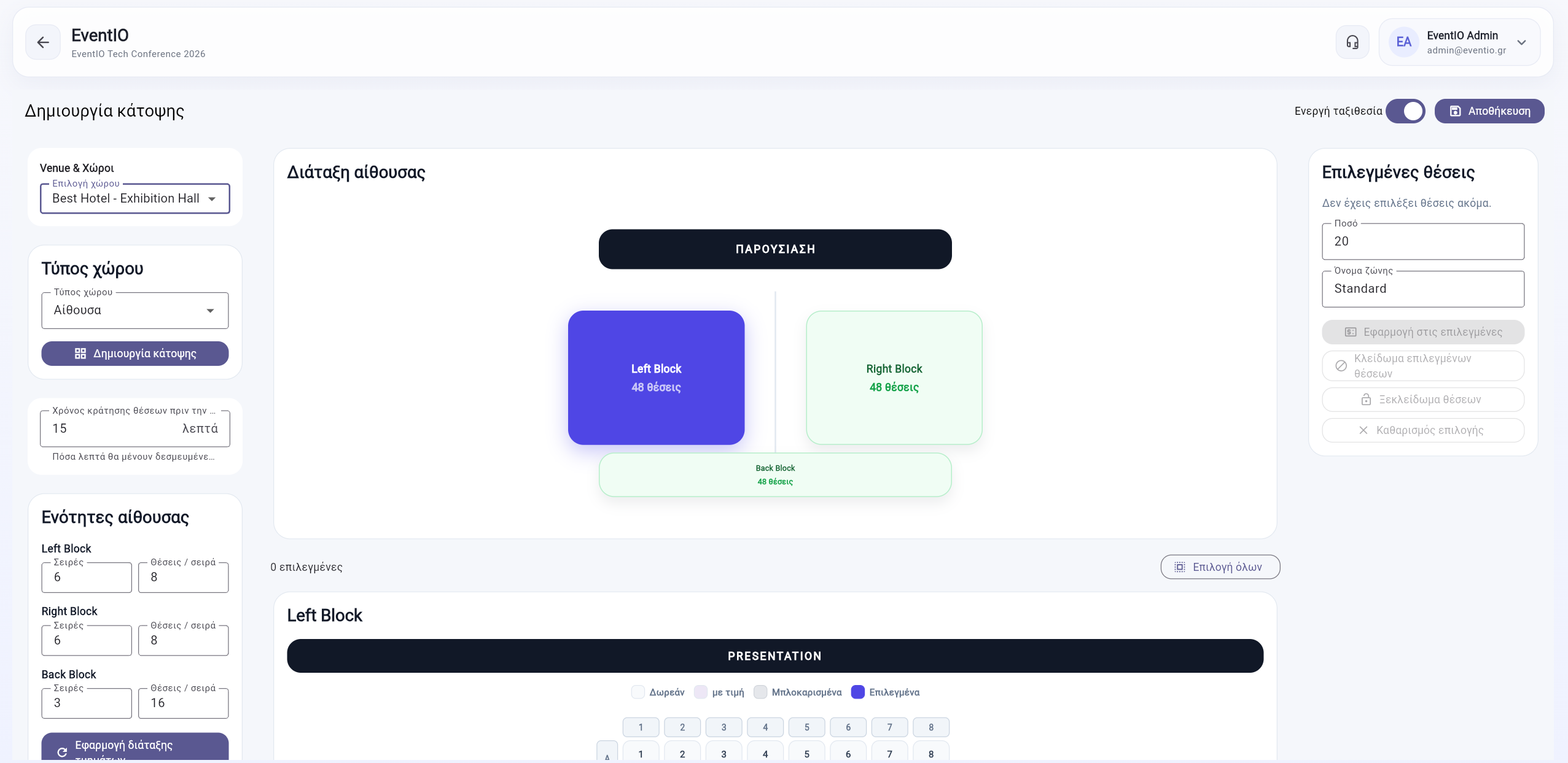
Task: Click the 'Δεν έχεις επιλέξει θέσεις ακόμα.' message
Action: click(1406, 203)
